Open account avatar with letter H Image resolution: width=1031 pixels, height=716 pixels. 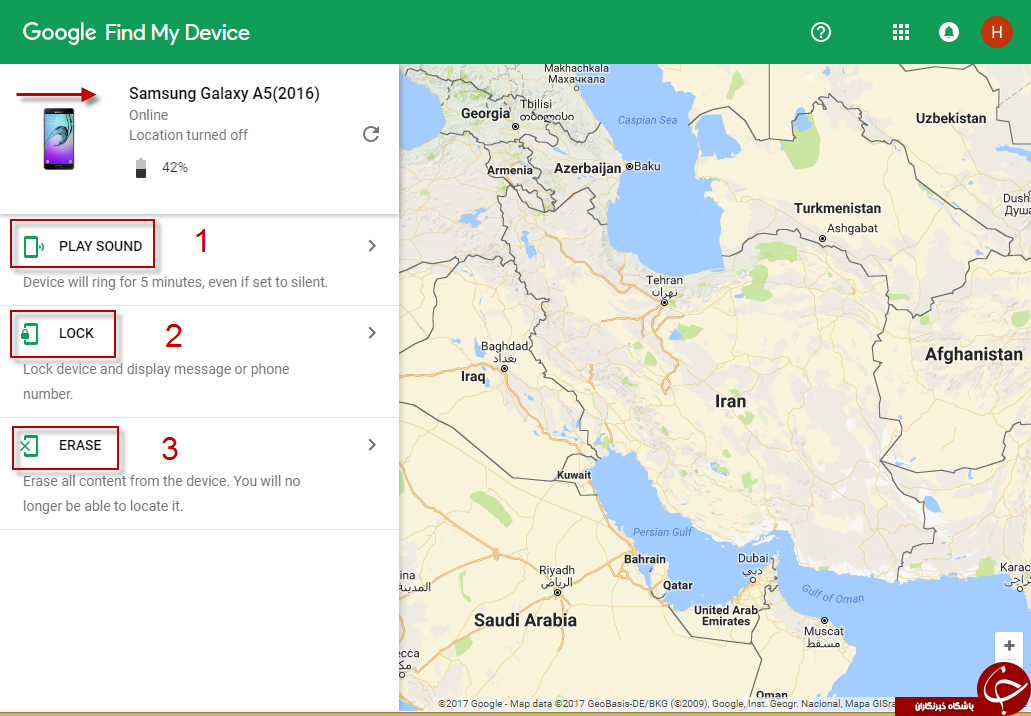tap(997, 32)
